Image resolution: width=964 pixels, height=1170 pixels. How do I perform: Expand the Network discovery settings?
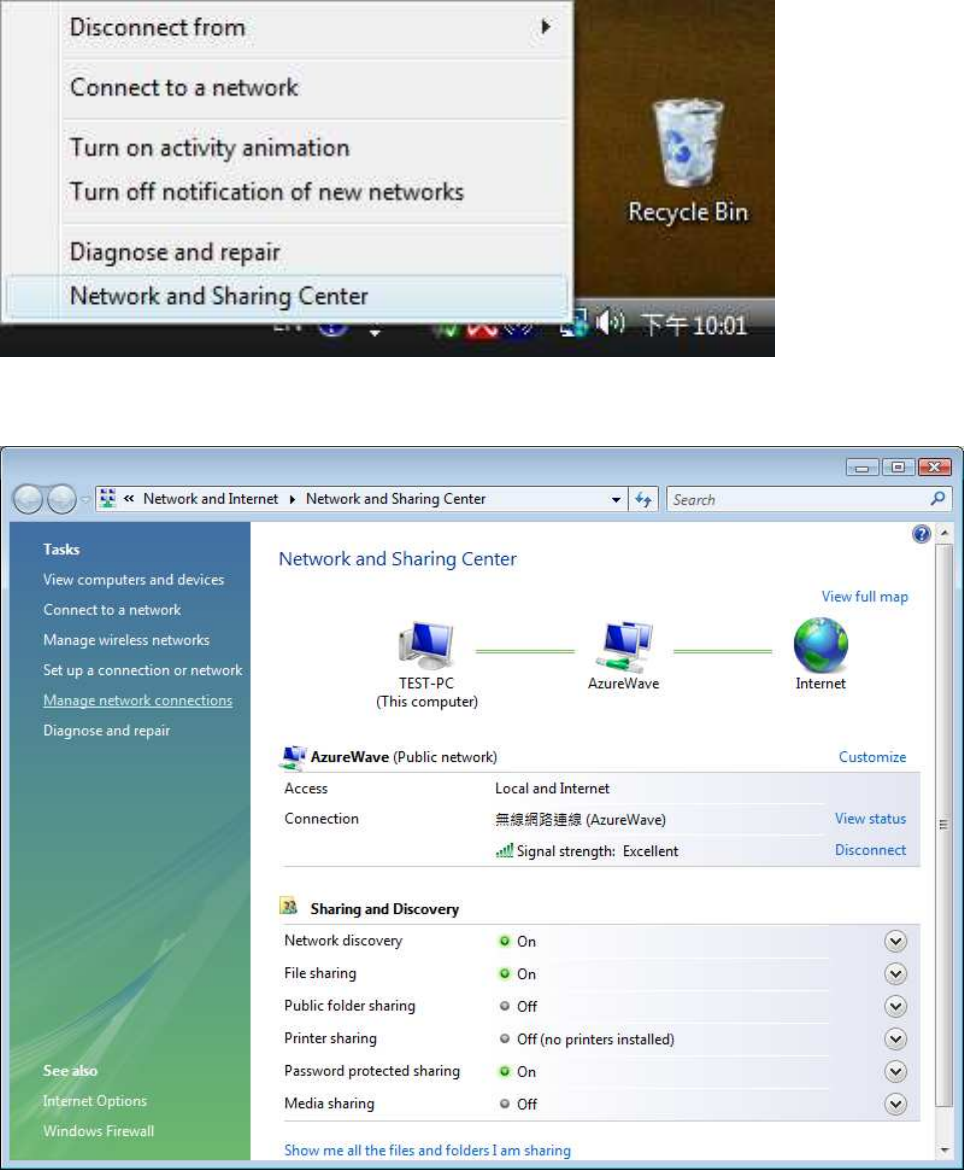(x=895, y=942)
